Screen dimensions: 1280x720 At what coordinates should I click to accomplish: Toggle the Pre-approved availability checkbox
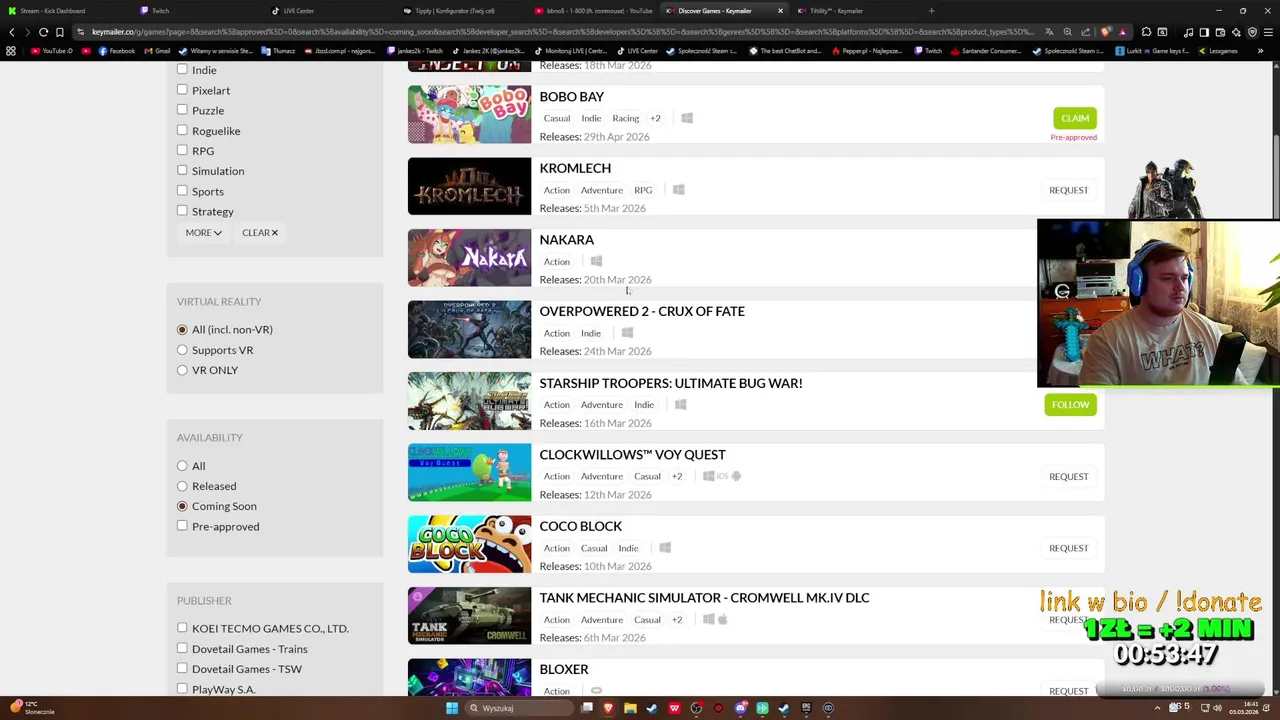[182, 526]
